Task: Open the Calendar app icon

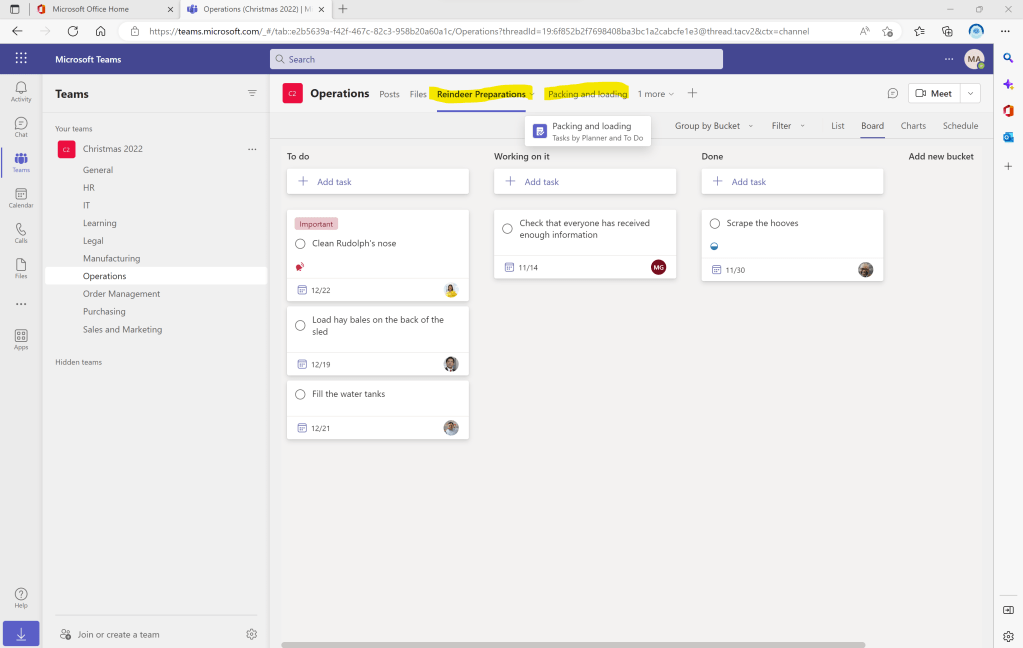Action: (21, 197)
